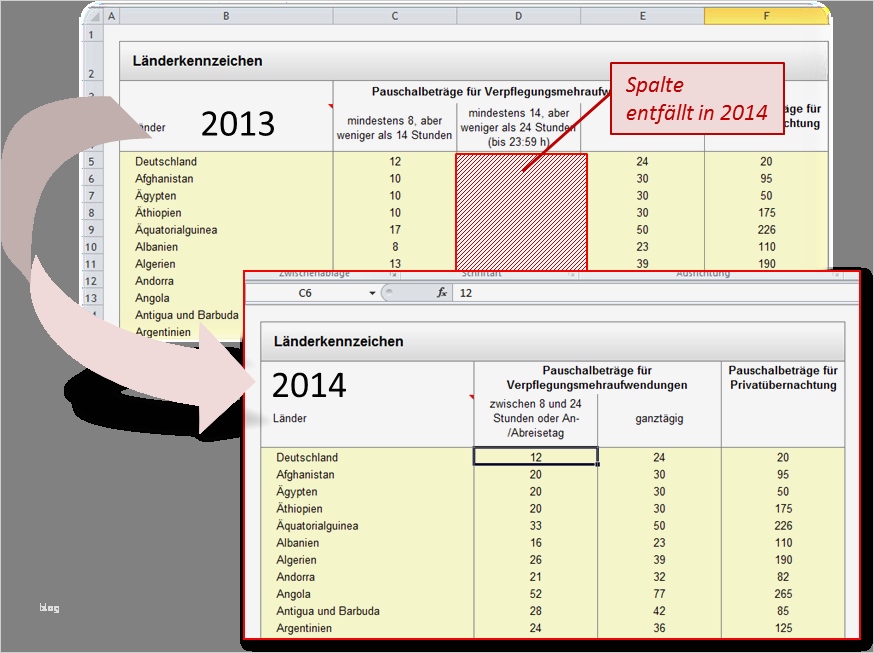Click the Select All corner triangle

[96, 16]
